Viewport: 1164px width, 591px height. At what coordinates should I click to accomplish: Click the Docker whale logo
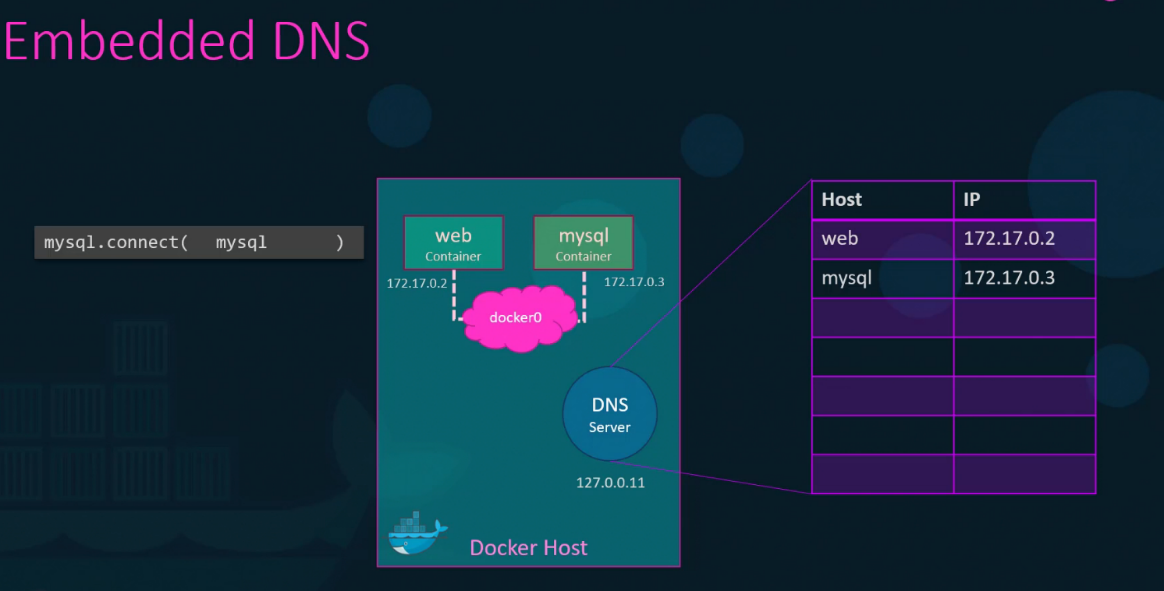[x=417, y=531]
